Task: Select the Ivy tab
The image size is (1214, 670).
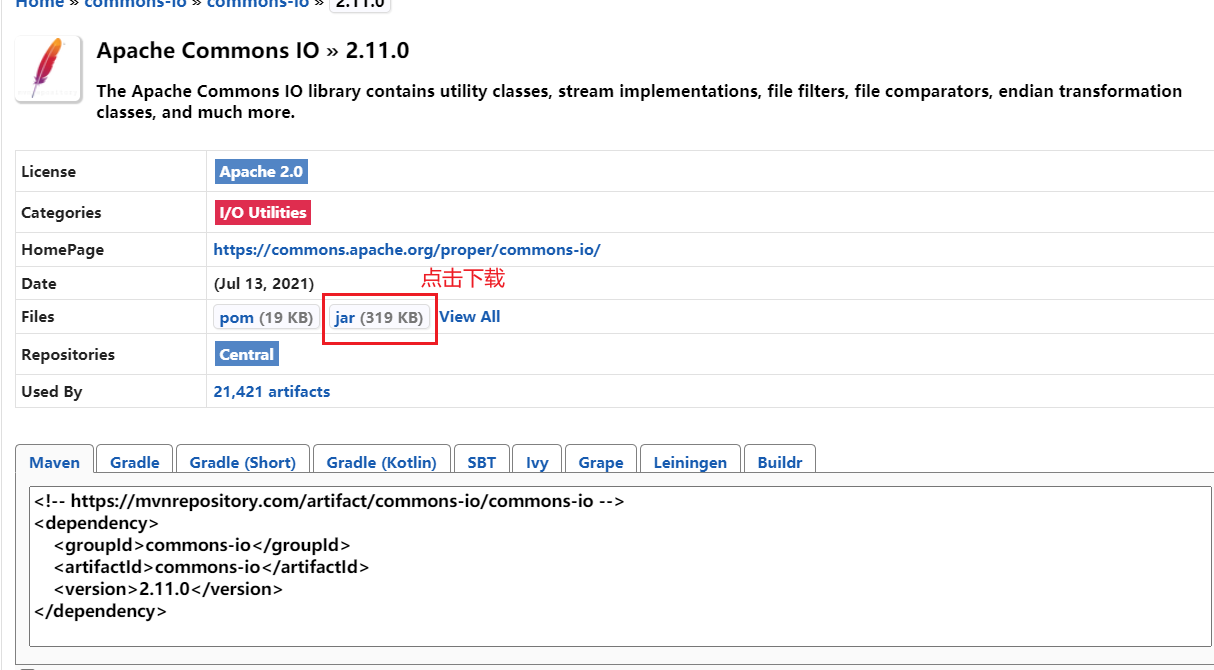Action: coord(537,462)
